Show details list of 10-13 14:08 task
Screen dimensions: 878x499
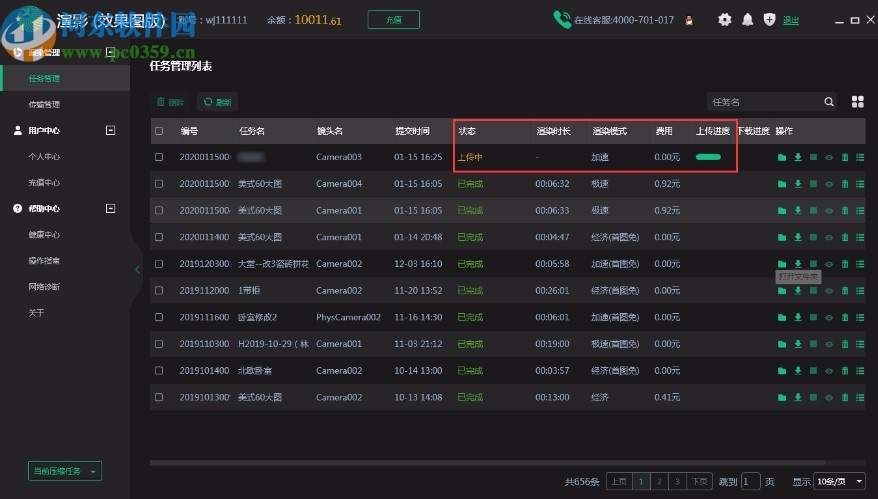[x=860, y=398]
